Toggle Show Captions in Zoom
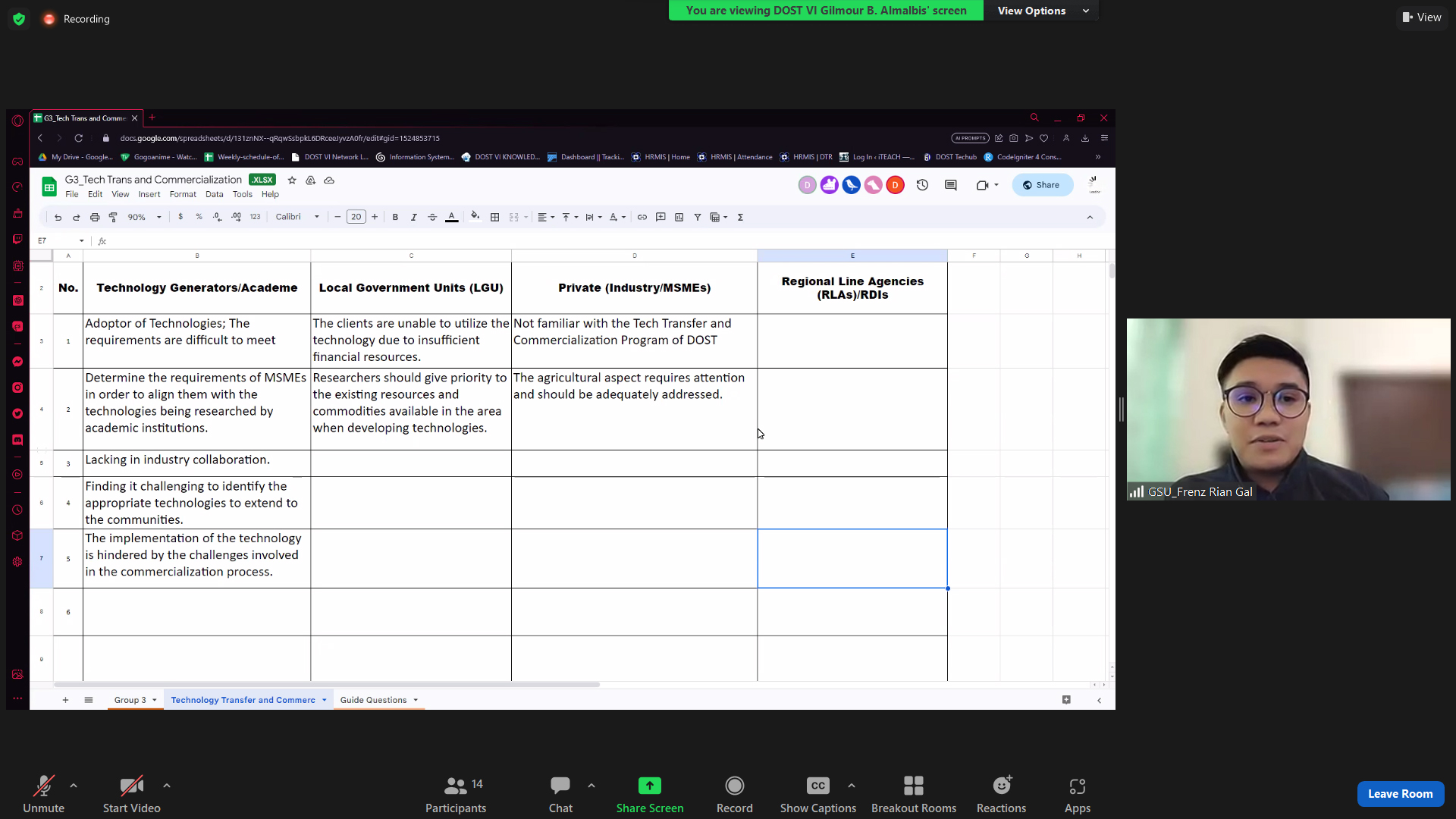1456x819 pixels. click(x=818, y=794)
